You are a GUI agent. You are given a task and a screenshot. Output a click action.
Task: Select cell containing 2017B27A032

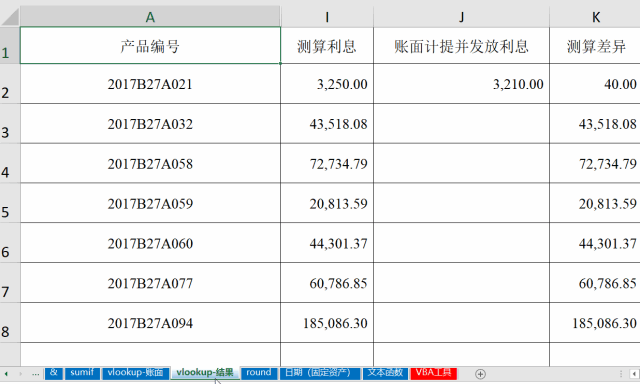[150, 123]
